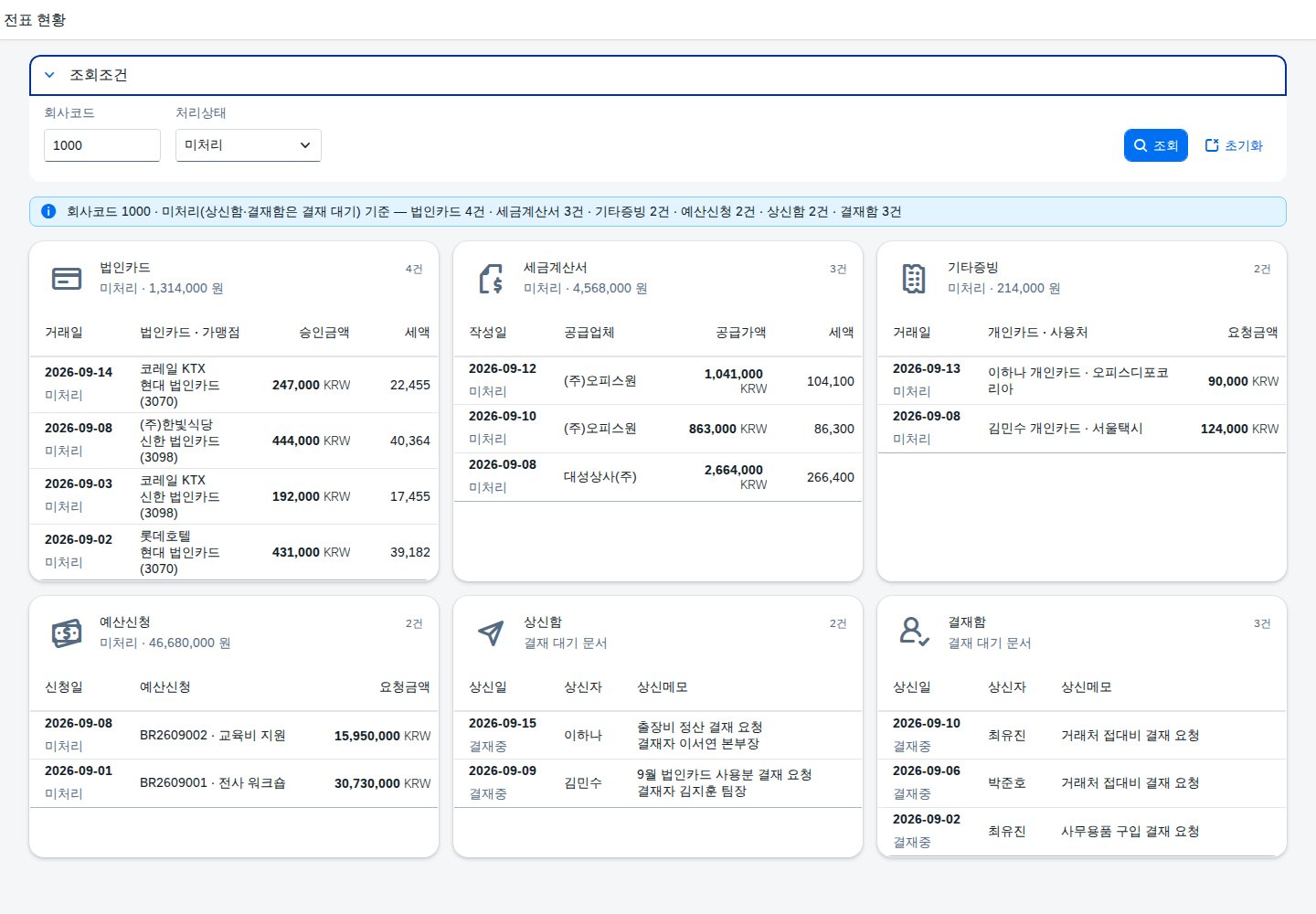The height and width of the screenshot is (914, 1316).
Task: Open 9월 법인카드 사용분 결재 요청 memo
Action: pyautogui.click(x=725, y=775)
